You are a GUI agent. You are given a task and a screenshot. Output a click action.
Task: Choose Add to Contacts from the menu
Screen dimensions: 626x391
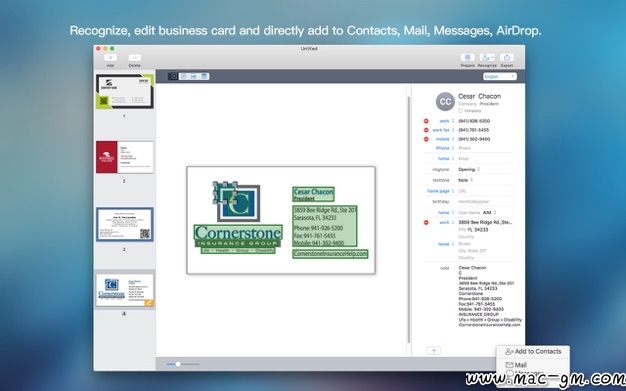[533, 351]
